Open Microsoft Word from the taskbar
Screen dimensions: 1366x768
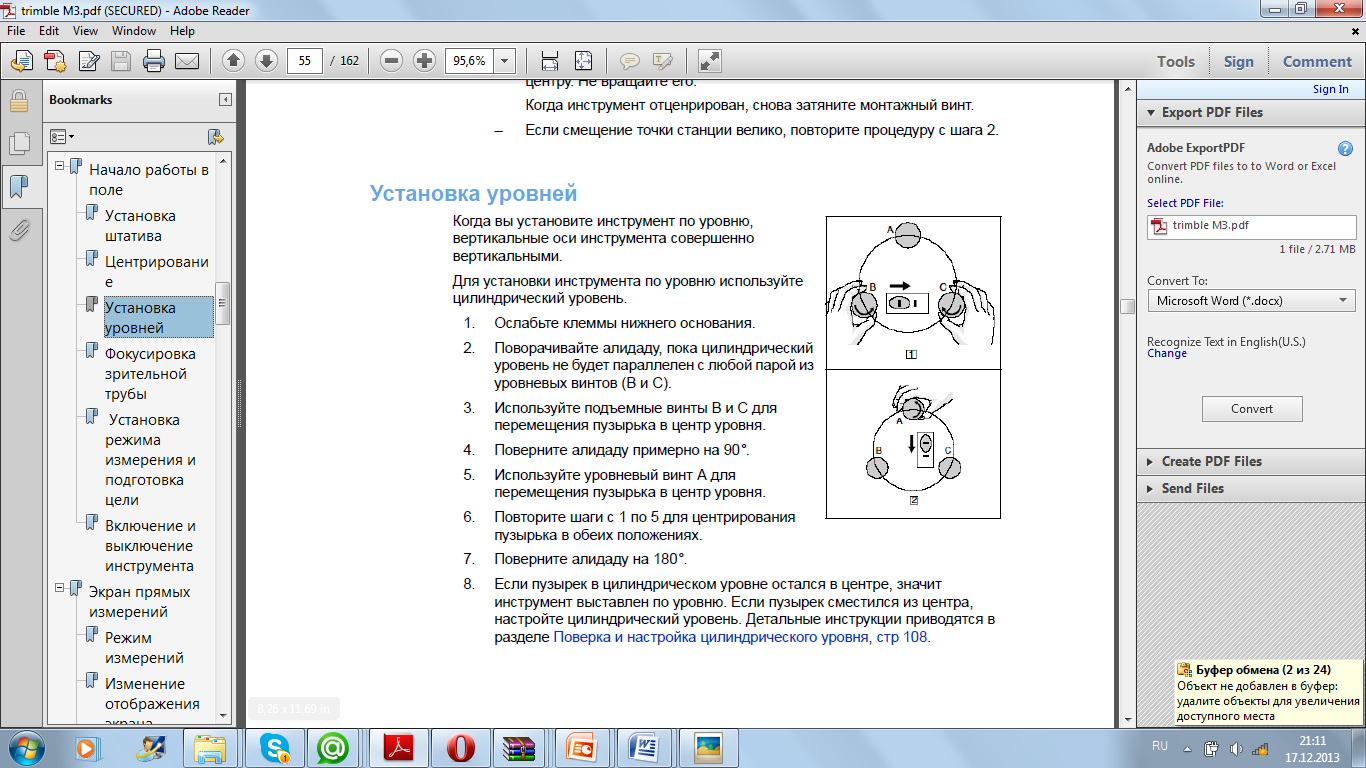pos(644,747)
